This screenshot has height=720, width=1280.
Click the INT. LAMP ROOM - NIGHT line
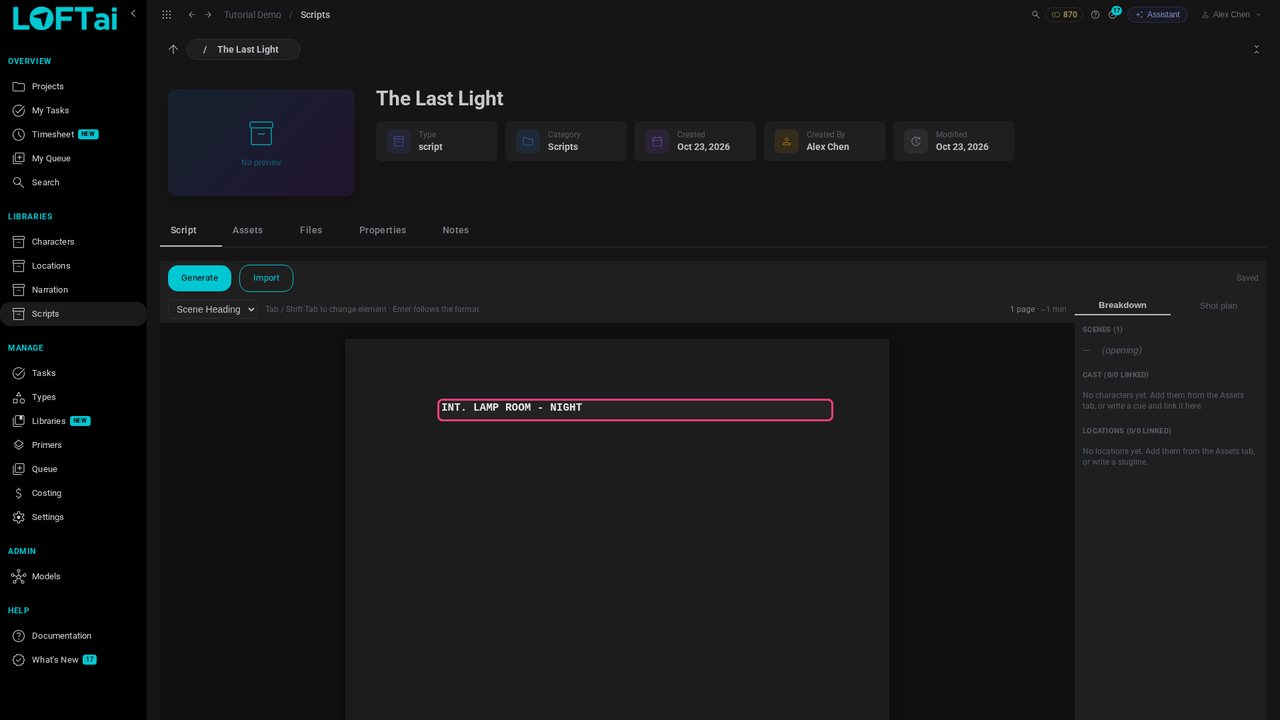(x=635, y=409)
